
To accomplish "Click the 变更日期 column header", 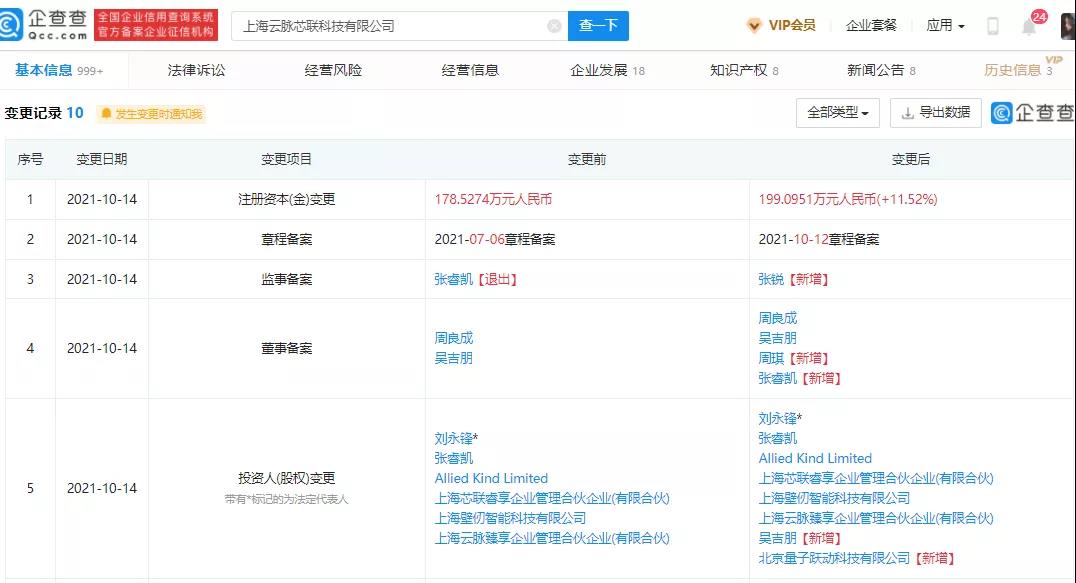I will tap(102, 159).
